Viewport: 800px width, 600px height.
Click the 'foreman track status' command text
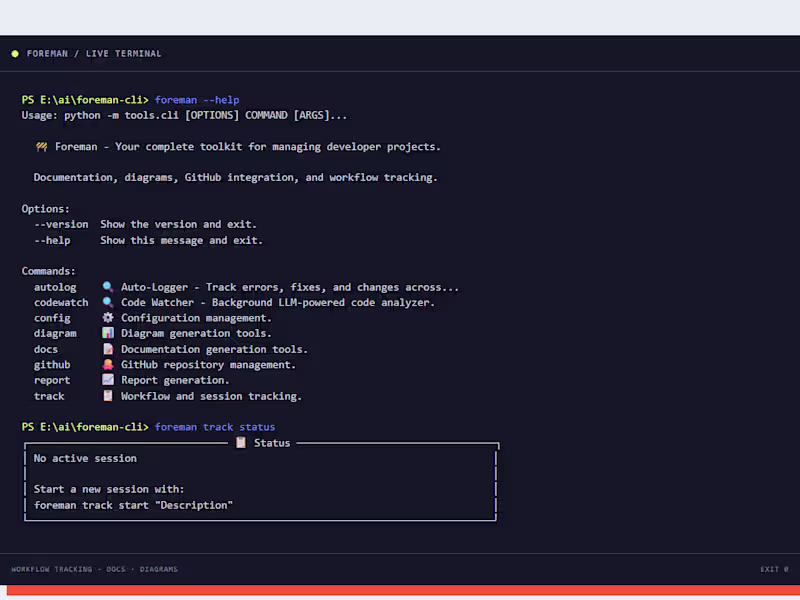click(215, 427)
